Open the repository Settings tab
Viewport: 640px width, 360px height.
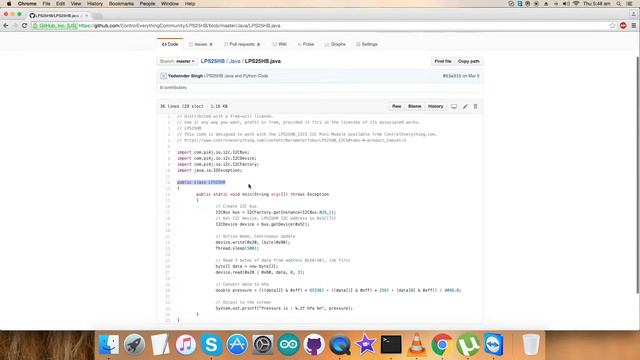pos(367,44)
